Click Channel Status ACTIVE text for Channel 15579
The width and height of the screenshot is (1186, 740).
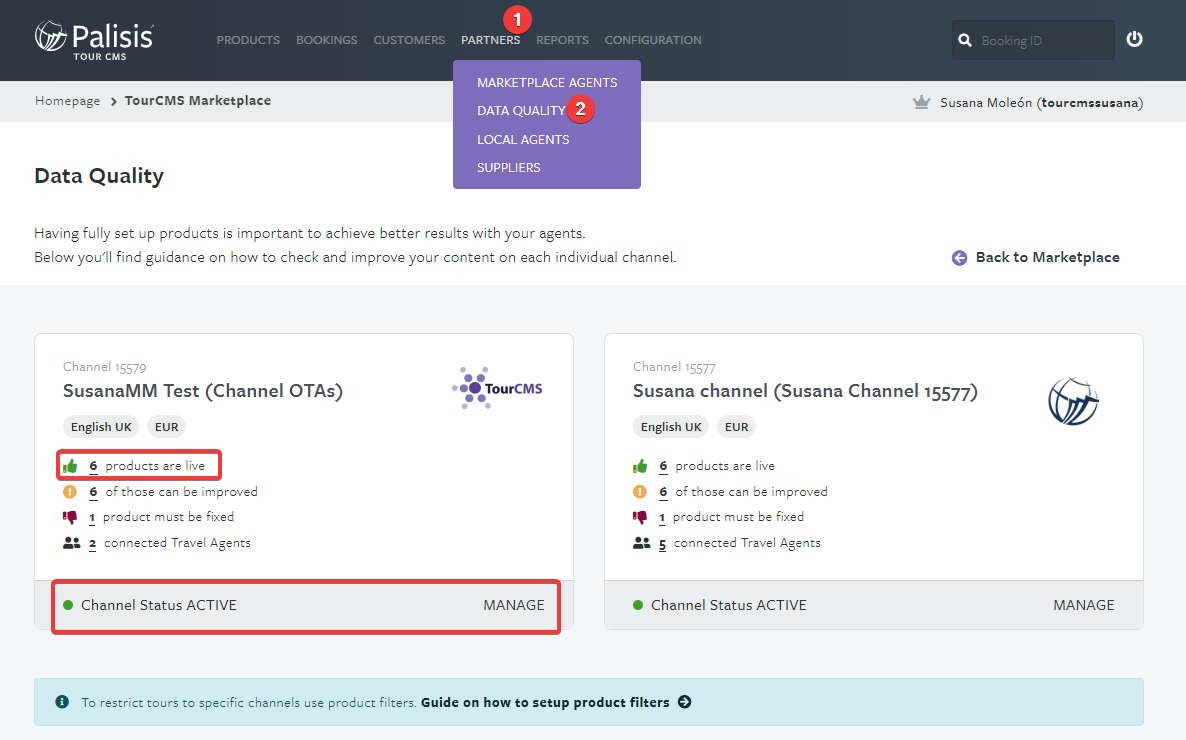pos(159,605)
